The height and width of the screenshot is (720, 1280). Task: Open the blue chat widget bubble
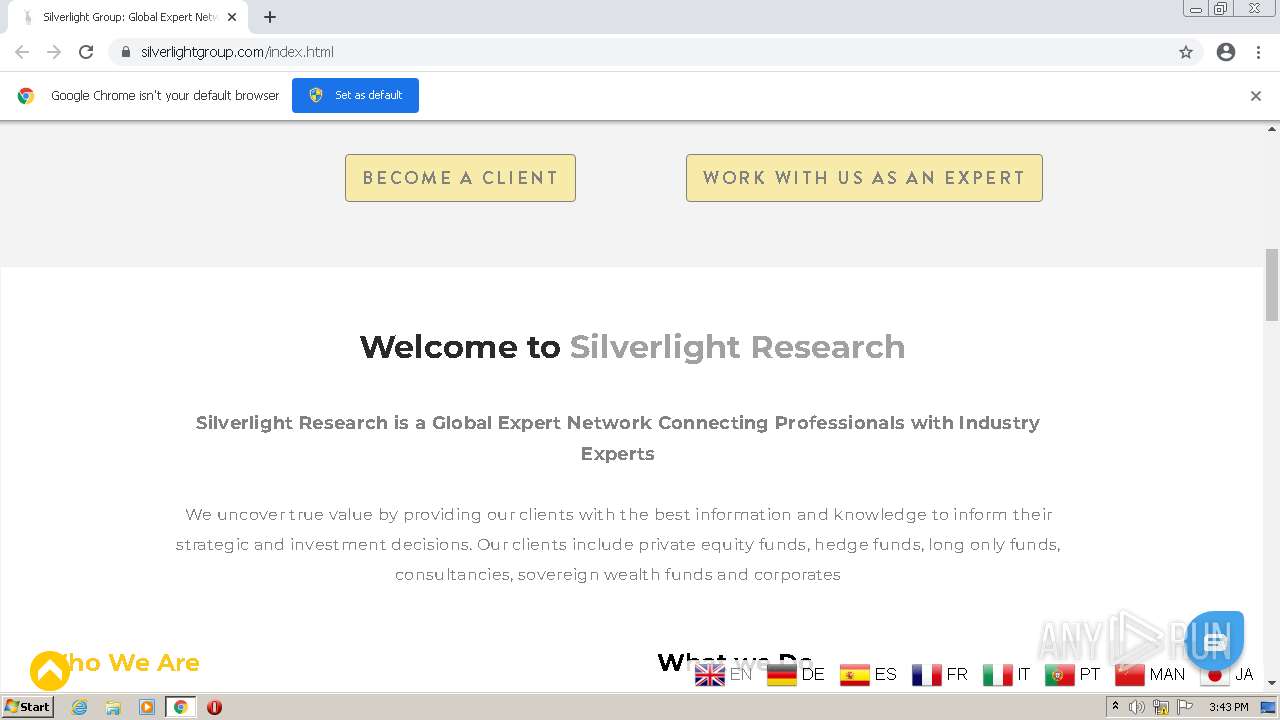click(x=1215, y=640)
